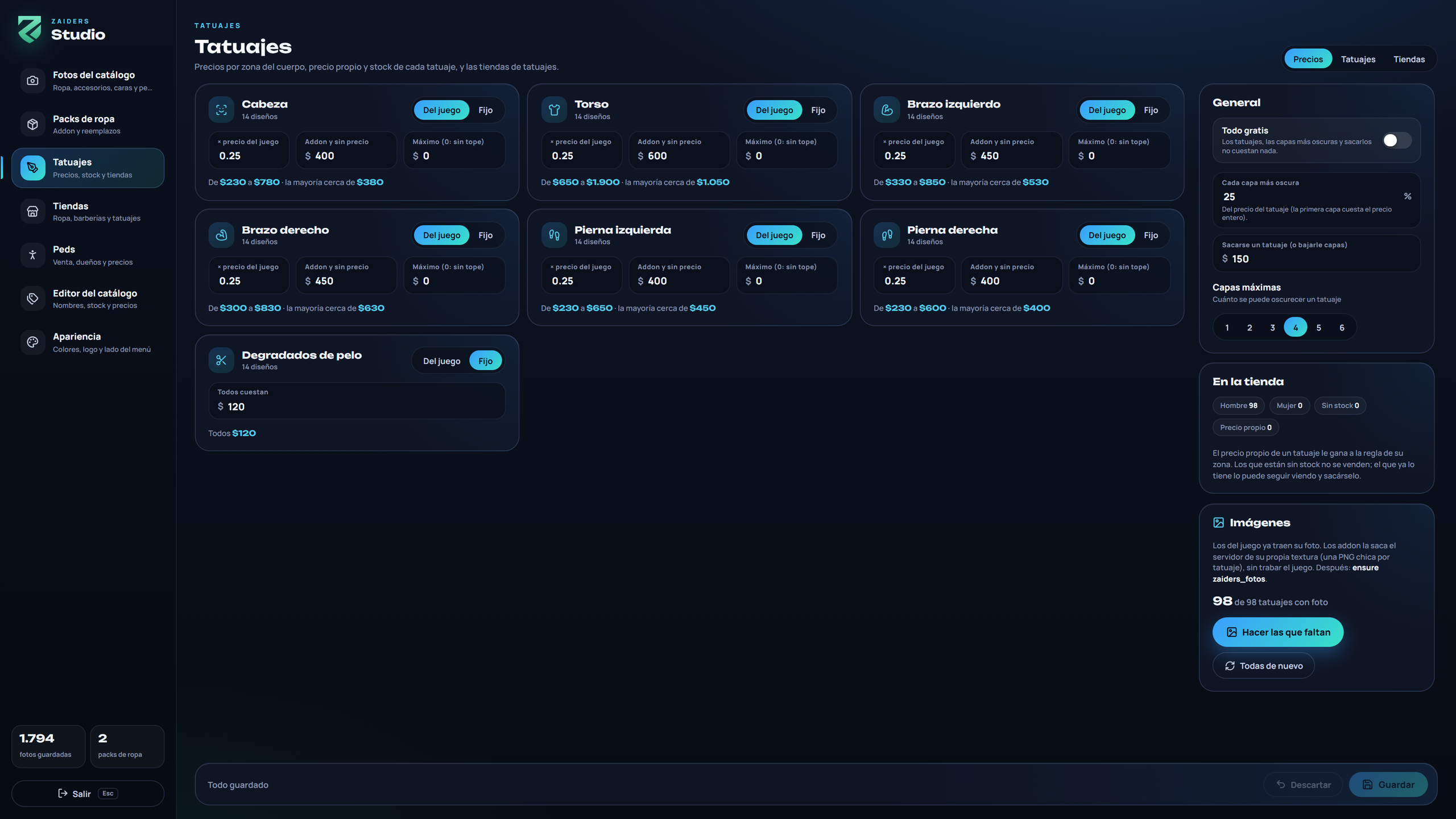Click the Descartar button
Viewport: 1456px width, 819px height.
click(1303, 784)
